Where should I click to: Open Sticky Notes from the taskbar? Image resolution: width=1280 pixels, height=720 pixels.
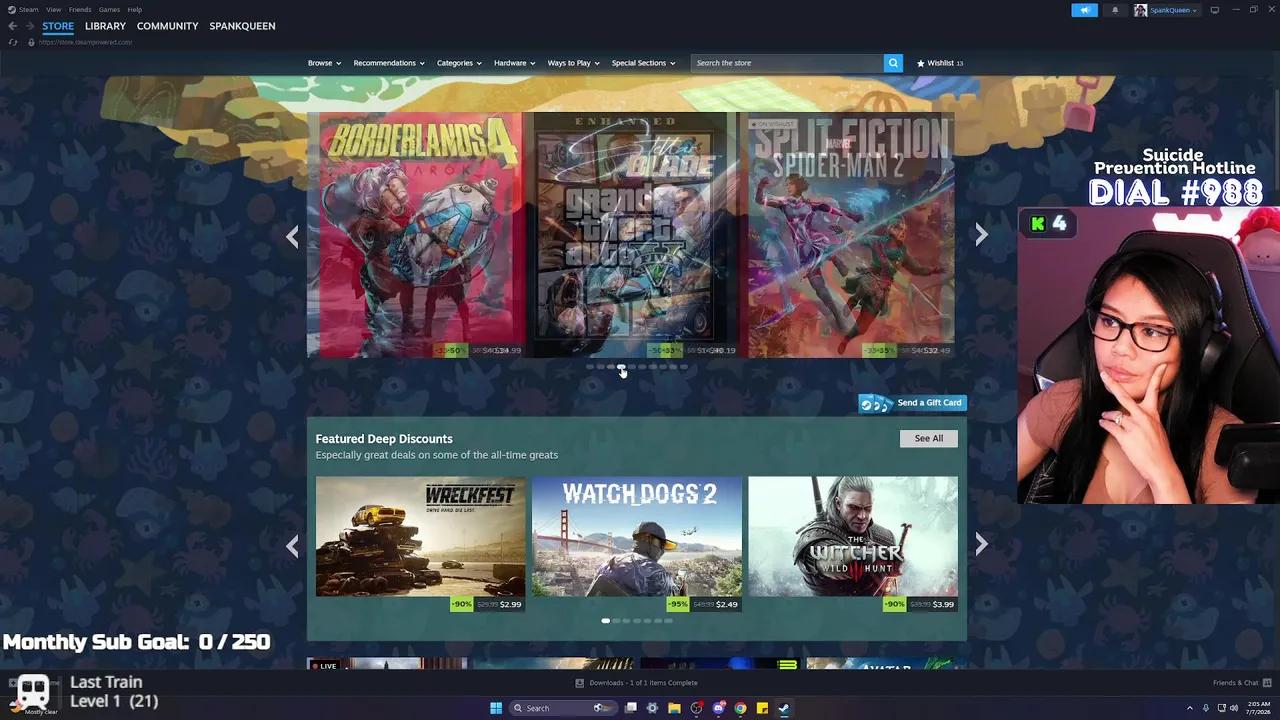click(762, 708)
